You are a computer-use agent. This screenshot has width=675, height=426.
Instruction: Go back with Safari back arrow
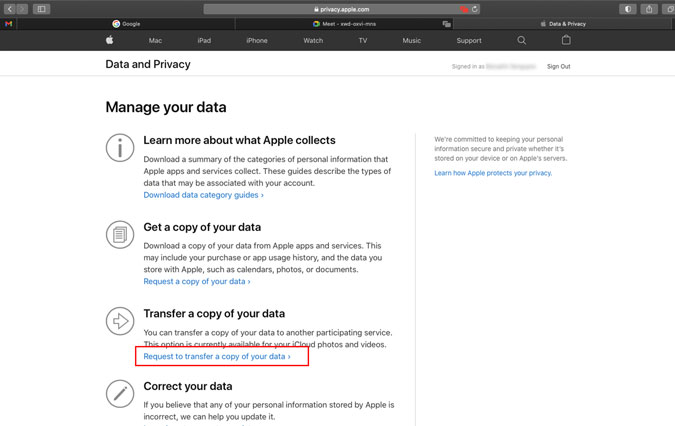pos(9,9)
